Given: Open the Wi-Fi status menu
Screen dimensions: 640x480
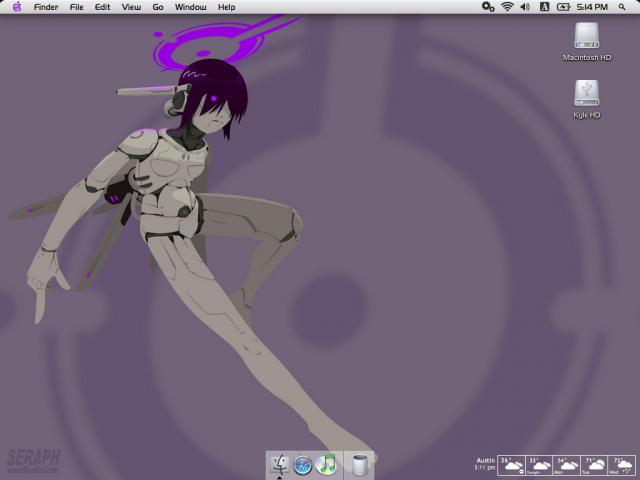Looking at the screenshot, I should click(507, 7).
